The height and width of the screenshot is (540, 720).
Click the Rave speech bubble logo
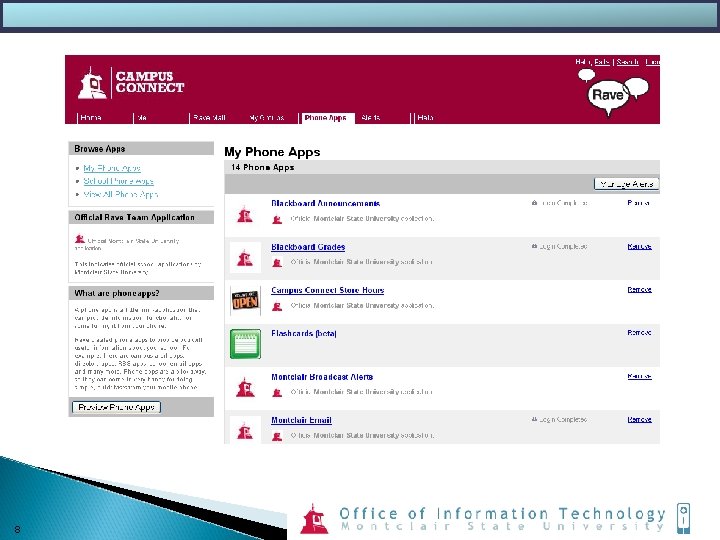(613, 93)
